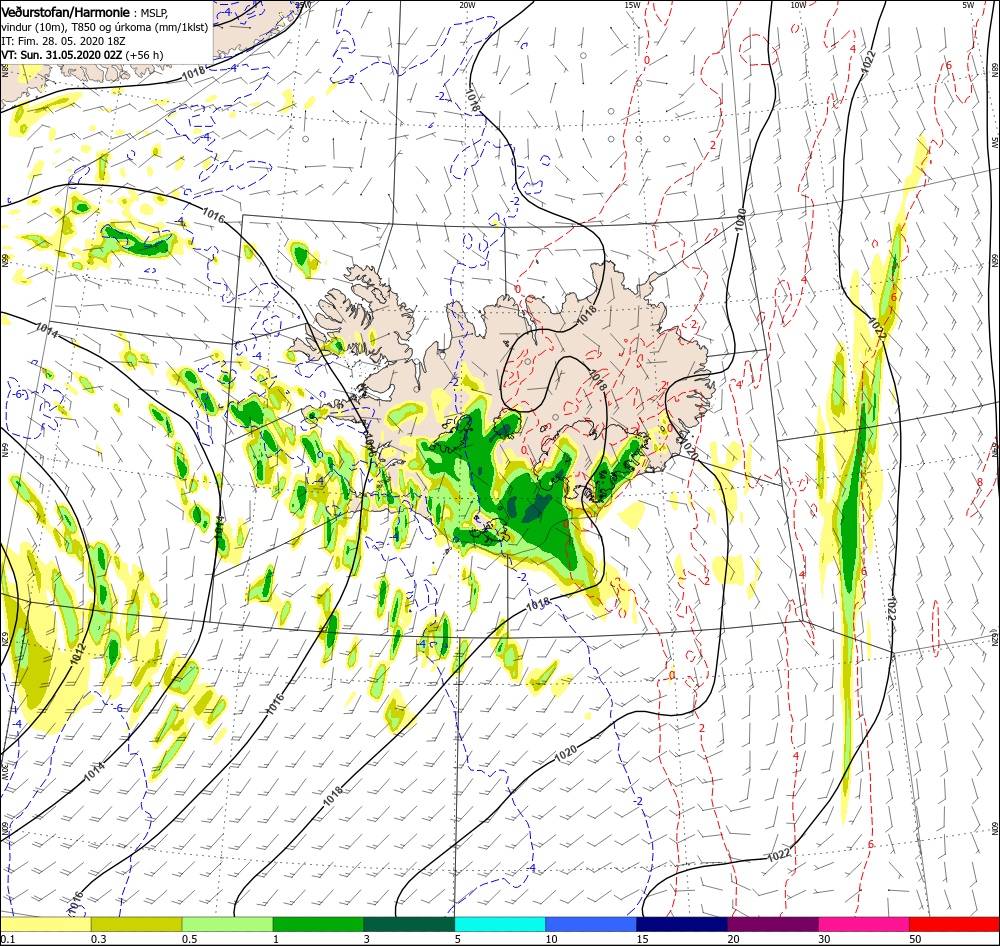Choose the purple 20 mm legend swatch
This screenshot has height=946, width=1000.
click(772, 924)
